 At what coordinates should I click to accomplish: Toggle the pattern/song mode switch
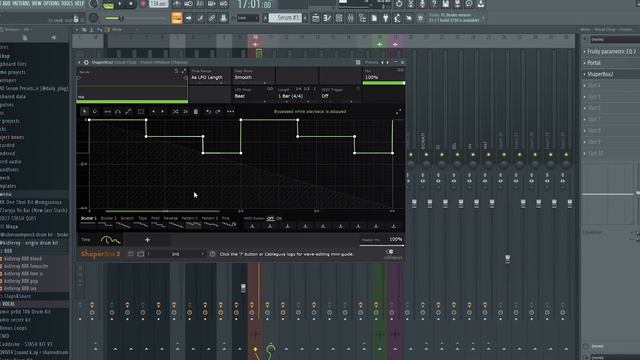(x=108, y=5)
